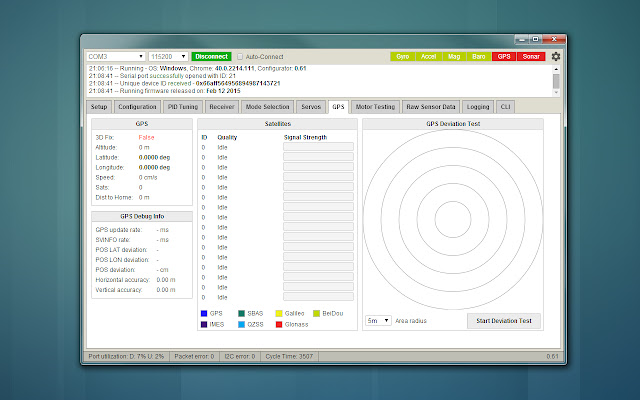Click the Start Deviation Test button
This screenshot has height=400, width=640.
coord(504,321)
